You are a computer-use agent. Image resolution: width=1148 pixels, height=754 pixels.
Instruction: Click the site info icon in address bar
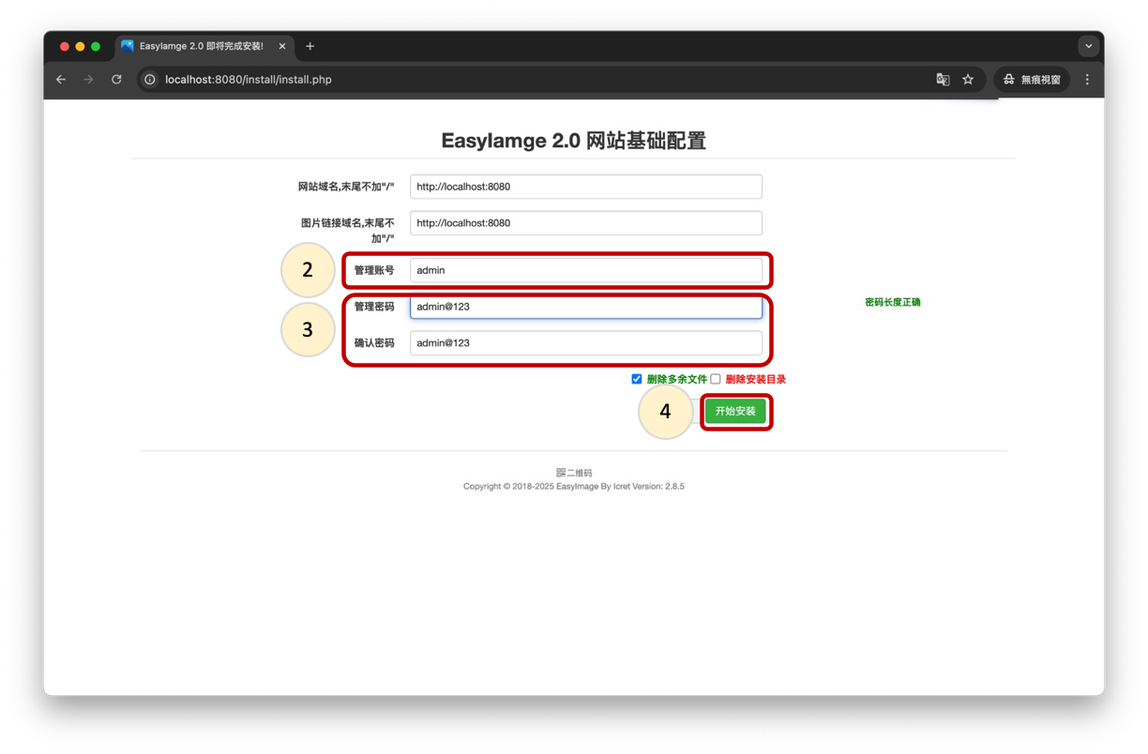coord(148,79)
